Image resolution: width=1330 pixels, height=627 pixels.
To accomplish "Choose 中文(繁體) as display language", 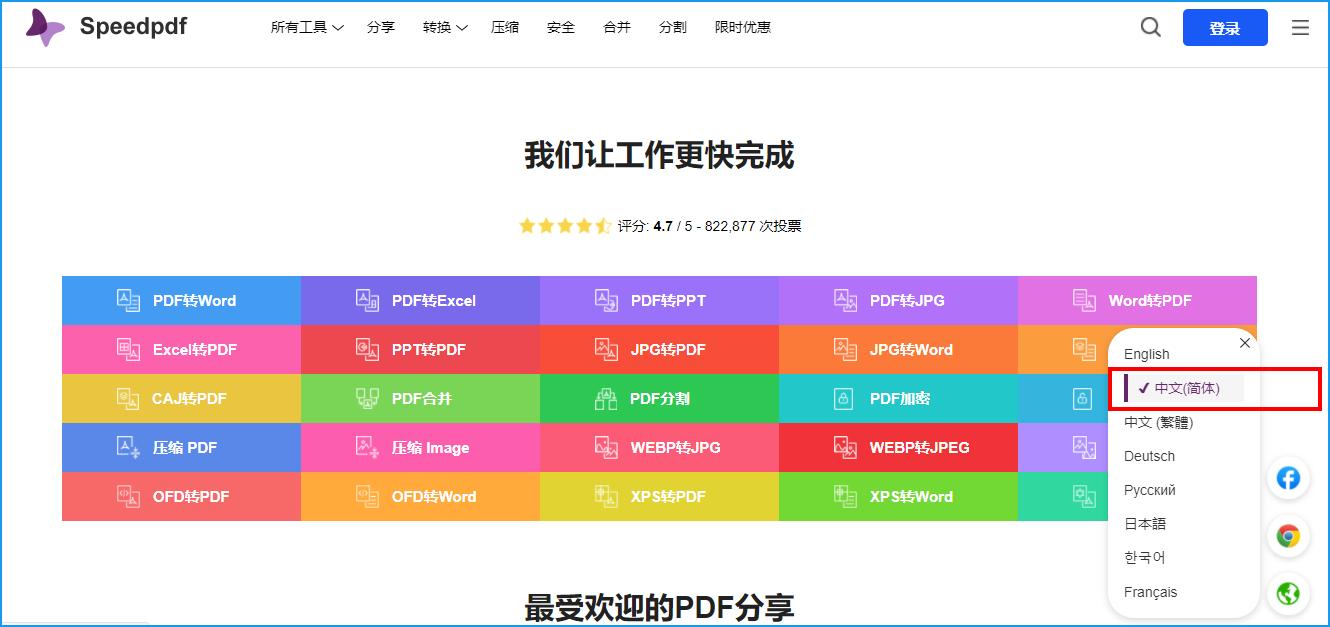I will pos(1156,421).
